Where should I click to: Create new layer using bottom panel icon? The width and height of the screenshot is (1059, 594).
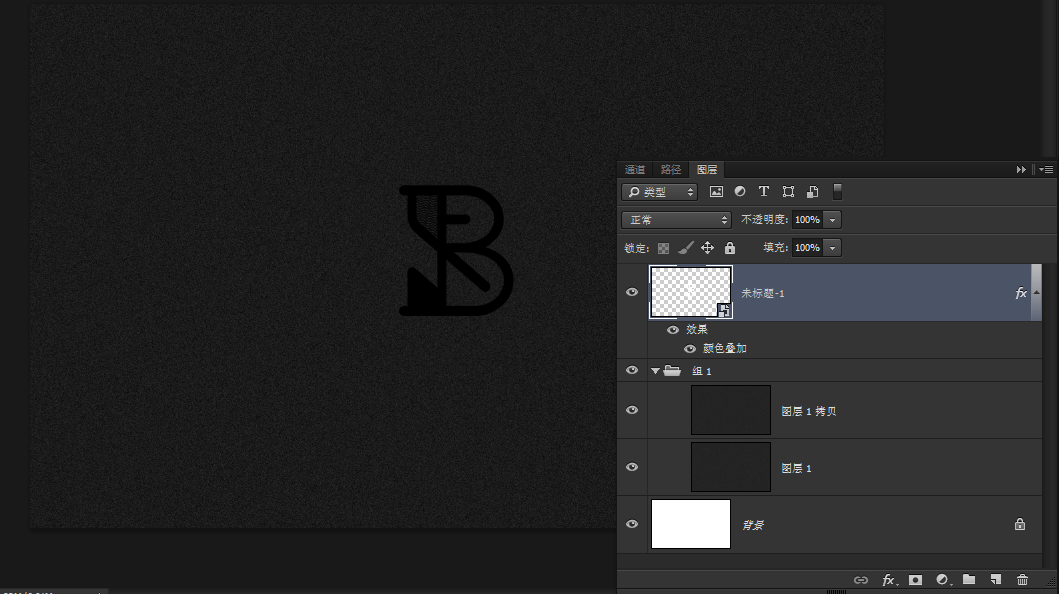click(996, 580)
